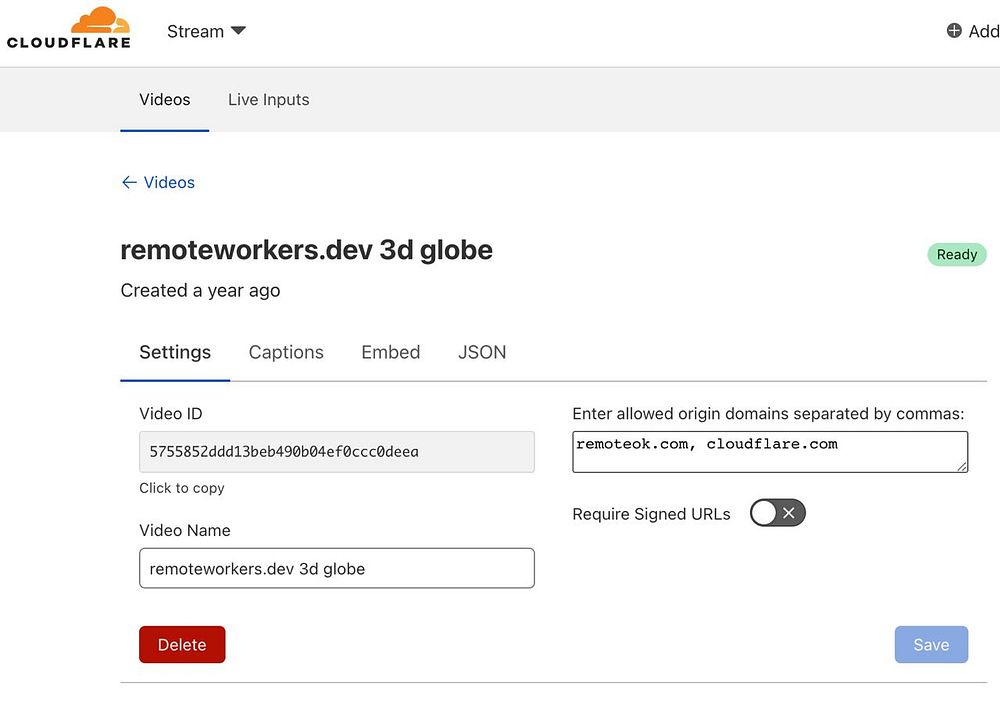Go back via the Videos link

coord(158,182)
